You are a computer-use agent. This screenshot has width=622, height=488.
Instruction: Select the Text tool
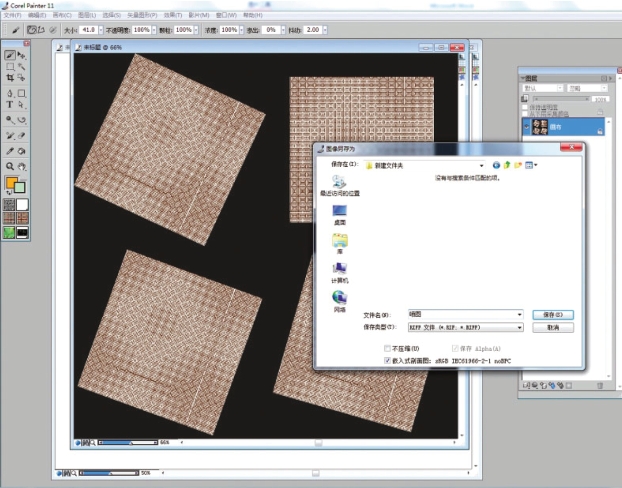(x=9, y=104)
